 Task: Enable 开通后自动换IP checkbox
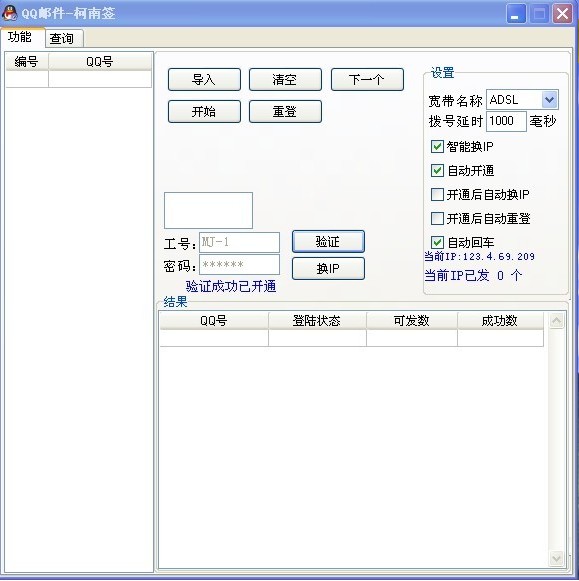437,195
